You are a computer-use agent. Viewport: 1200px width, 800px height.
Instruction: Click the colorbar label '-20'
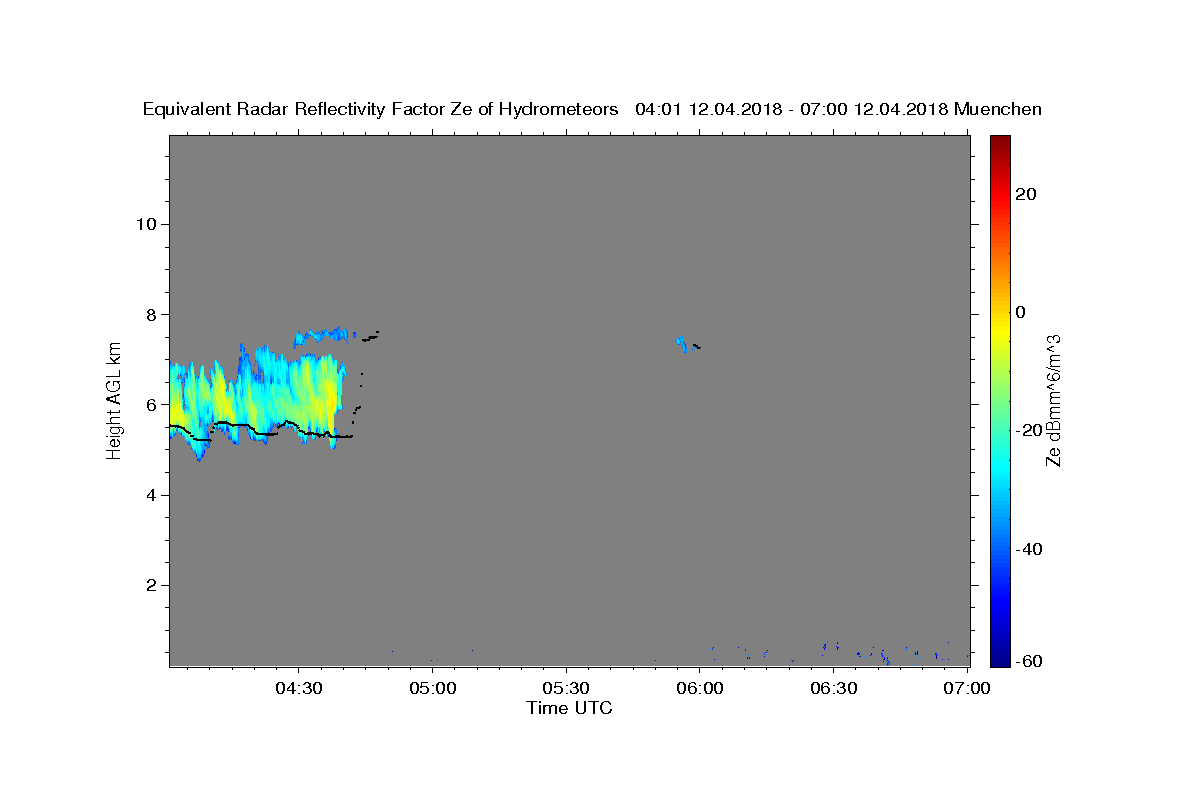[x=1029, y=430]
